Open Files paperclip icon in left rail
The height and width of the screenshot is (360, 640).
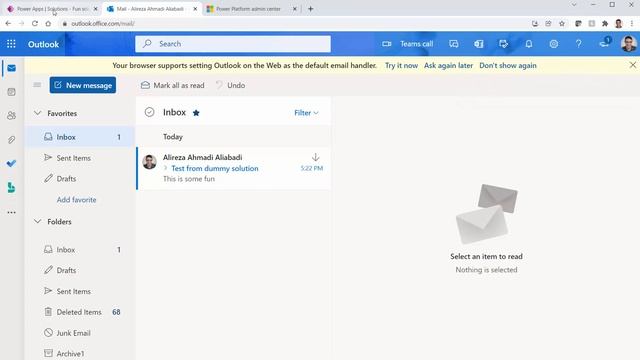point(11,140)
